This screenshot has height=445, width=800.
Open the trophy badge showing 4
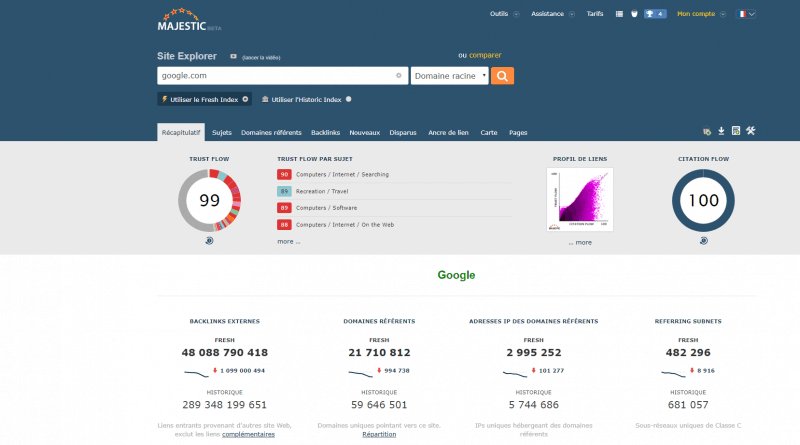pyautogui.click(x=655, y=14)
